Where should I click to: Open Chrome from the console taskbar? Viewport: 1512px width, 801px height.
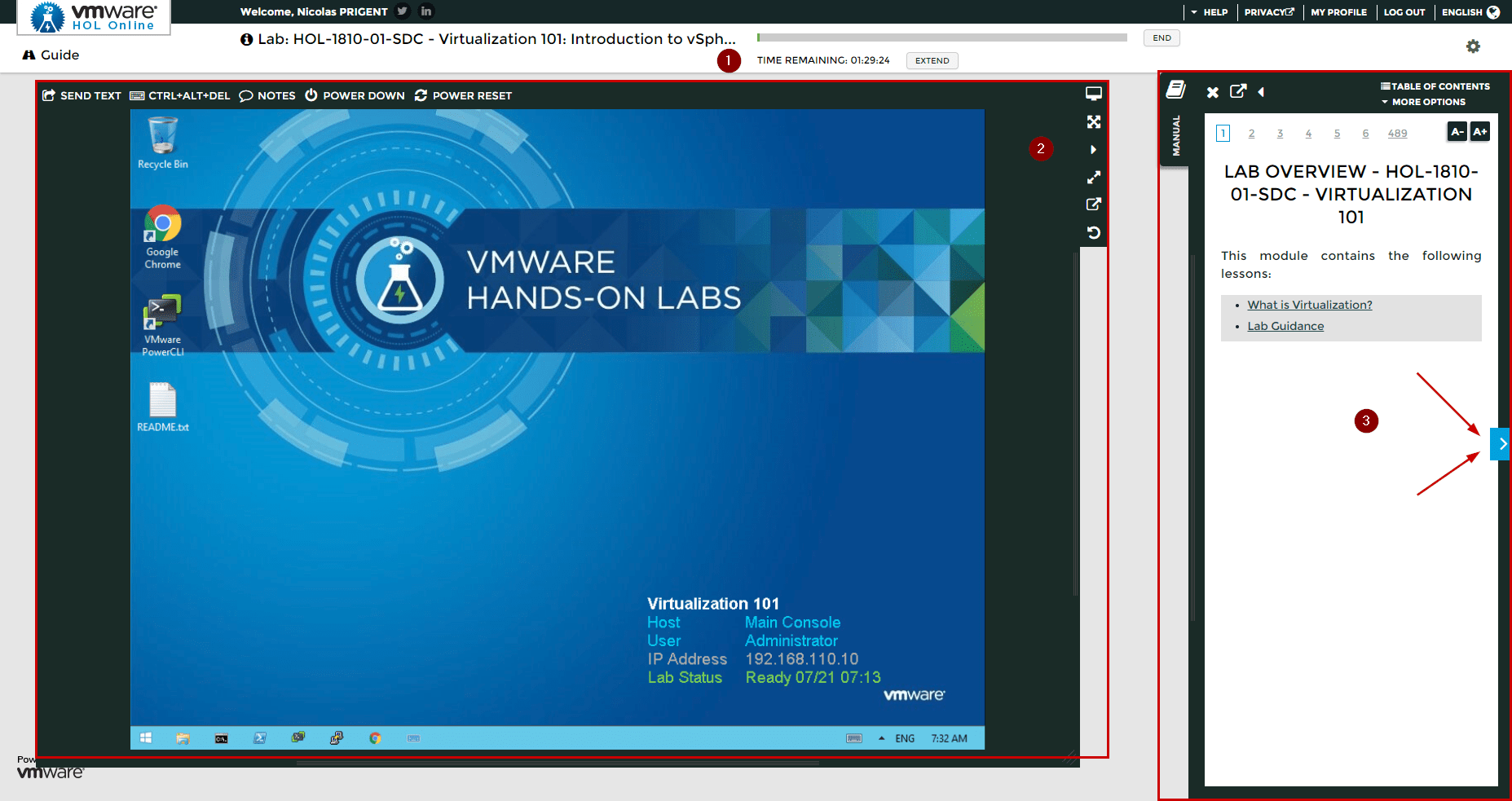(375, 738)
